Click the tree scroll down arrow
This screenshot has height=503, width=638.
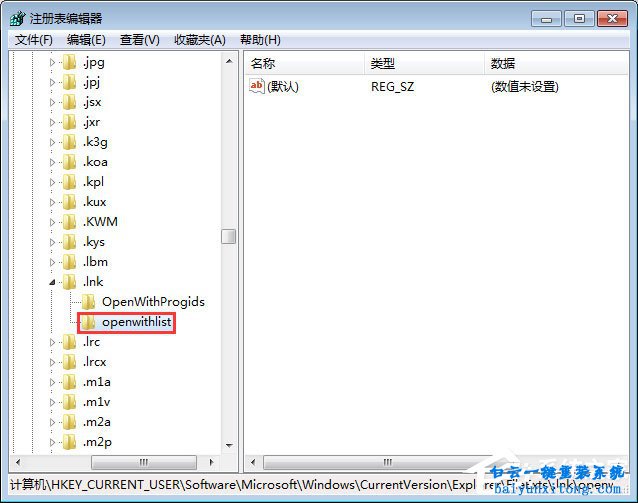tap(229, 445)
